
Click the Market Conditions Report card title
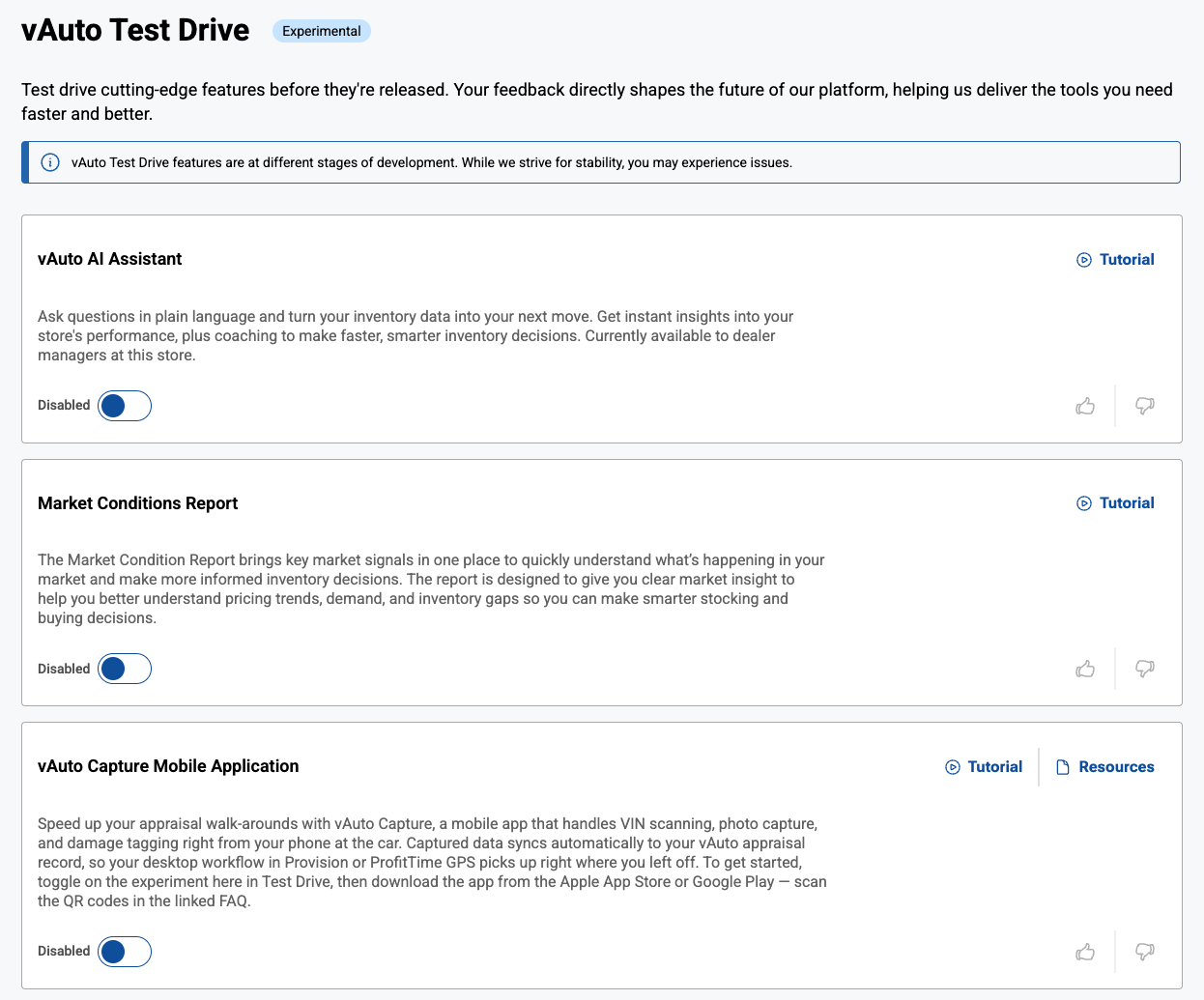pyautogui.click(x=138, y=503)
